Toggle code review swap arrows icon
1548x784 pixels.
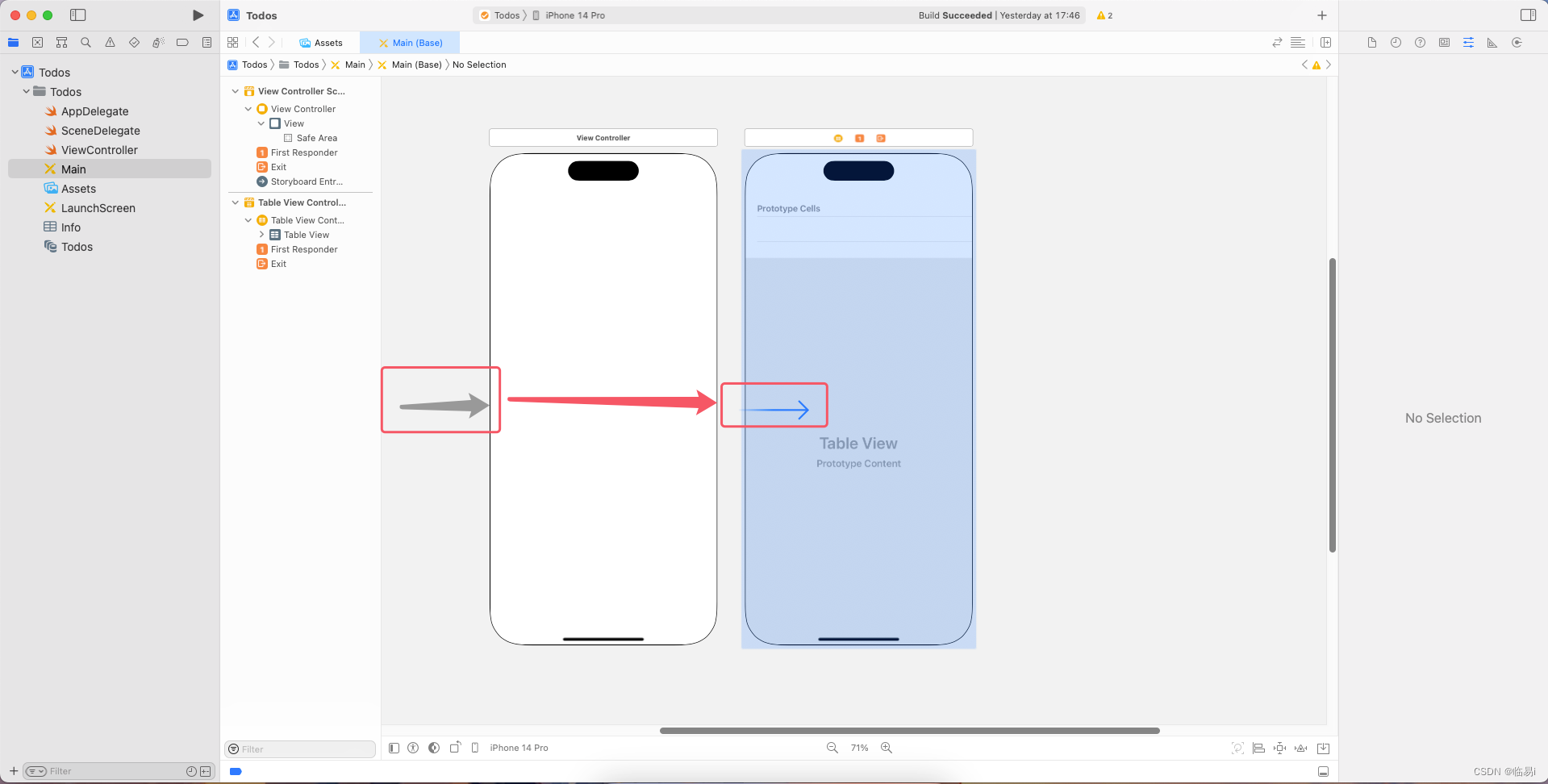tap(1277, 43)
